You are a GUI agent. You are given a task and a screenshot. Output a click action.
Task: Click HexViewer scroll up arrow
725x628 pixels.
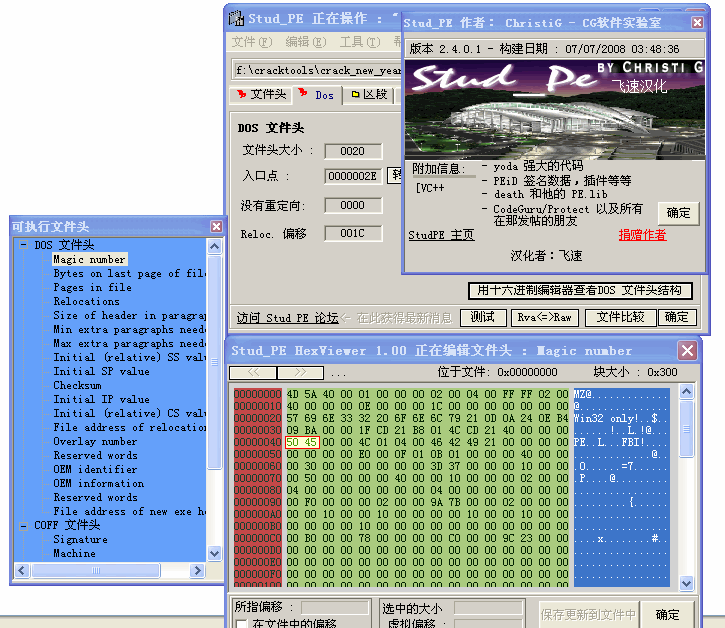click(687, 392)
